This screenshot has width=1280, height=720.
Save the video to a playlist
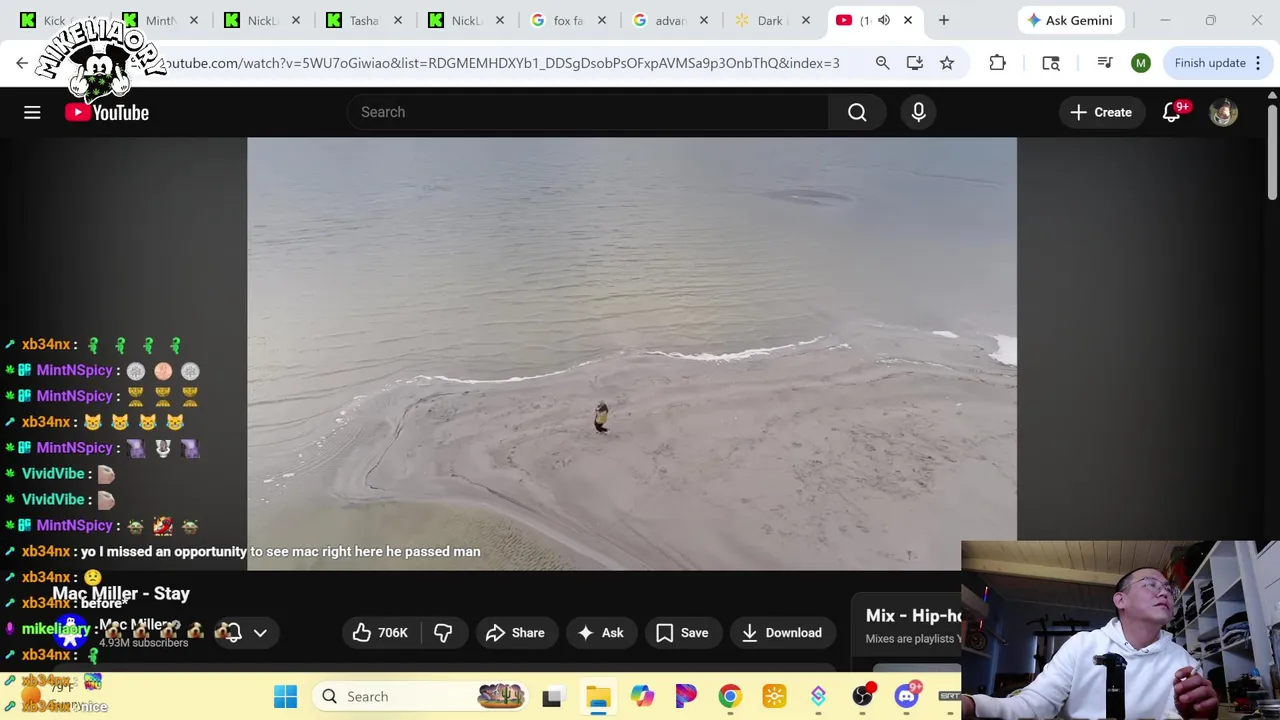pyautogui.click(x=682, y=632)
